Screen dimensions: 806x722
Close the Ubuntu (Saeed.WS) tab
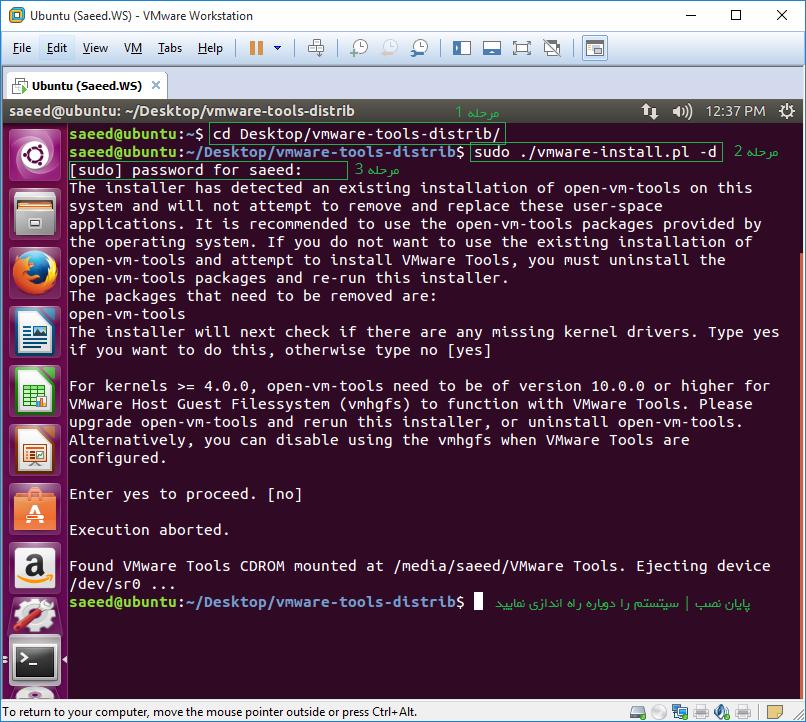pyautogui.click(x=156, y=85)
